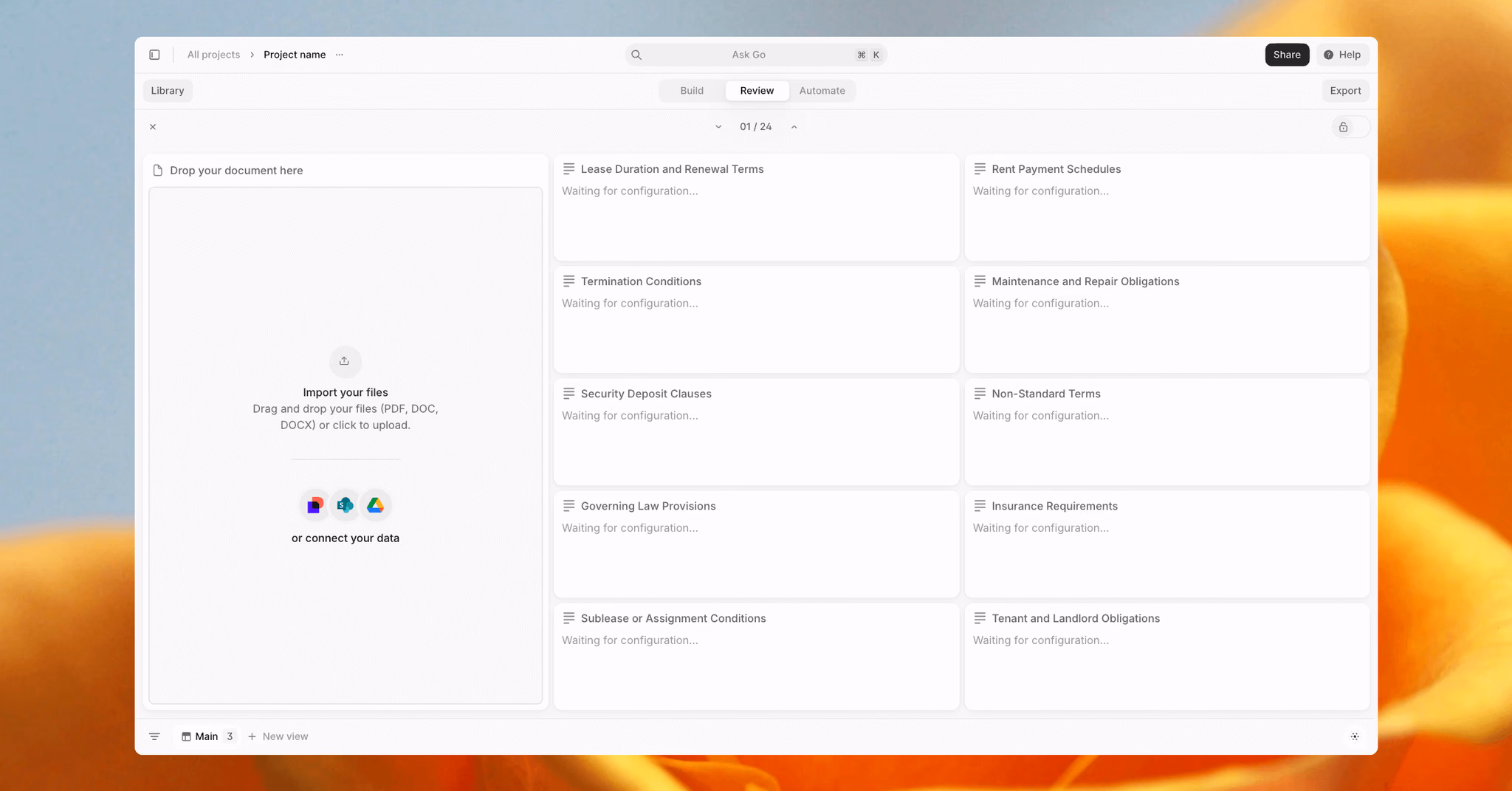Image resolution: width=1512 pixels, height=791 pixels.
Task: Click the Rent Payment Schedules text icon
Action: click(980, 169)
